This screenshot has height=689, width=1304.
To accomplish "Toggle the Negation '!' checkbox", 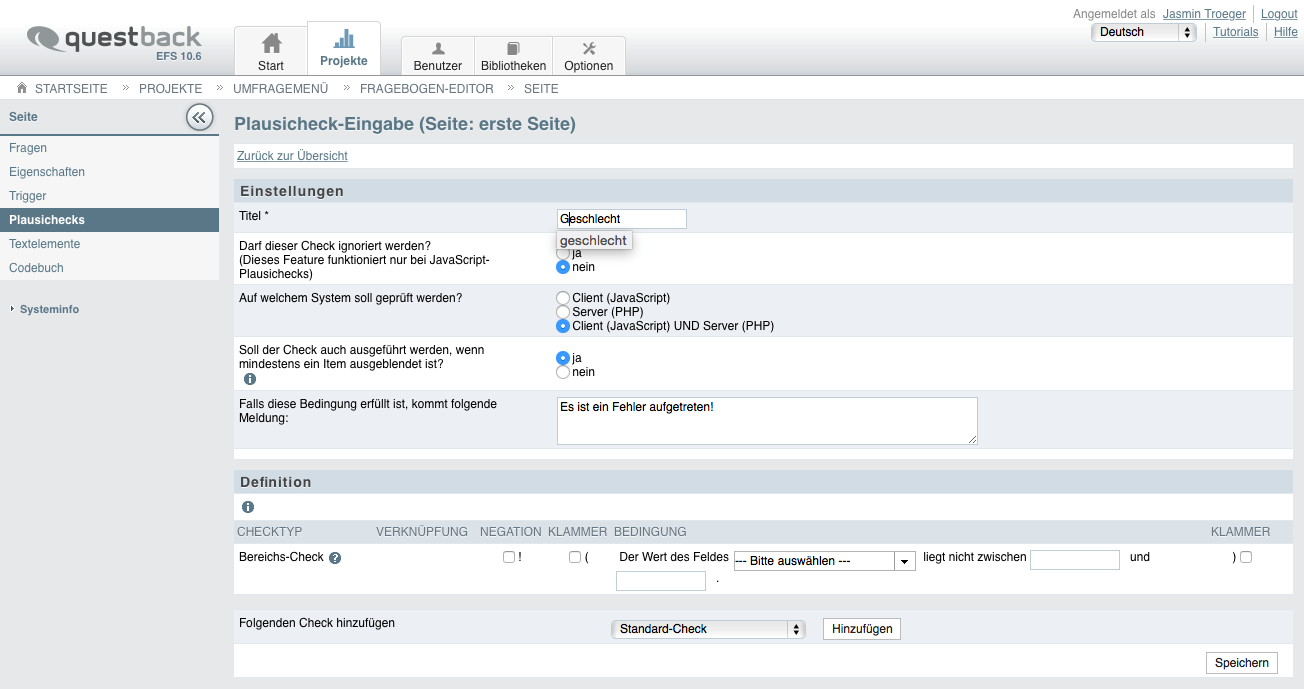I will [509, 557].
